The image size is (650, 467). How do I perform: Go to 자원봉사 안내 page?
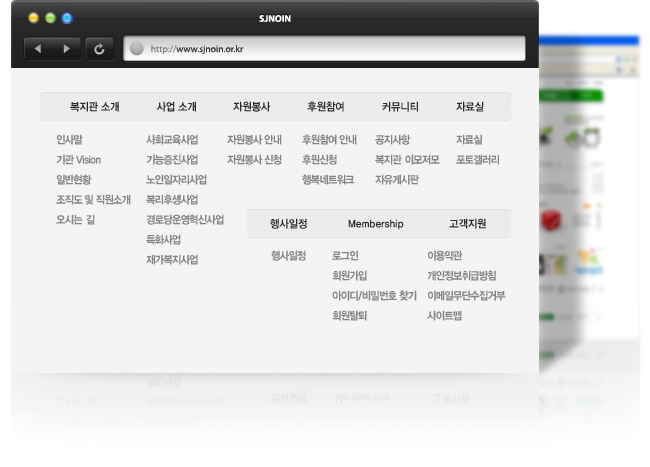[x=254, y=140]
